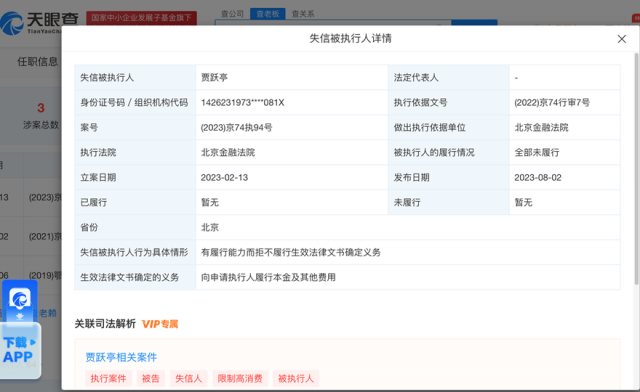This screenshot has width=640, height=392.
Task: Click the dialog's vertical scrollbar
Action: [636, 169]
